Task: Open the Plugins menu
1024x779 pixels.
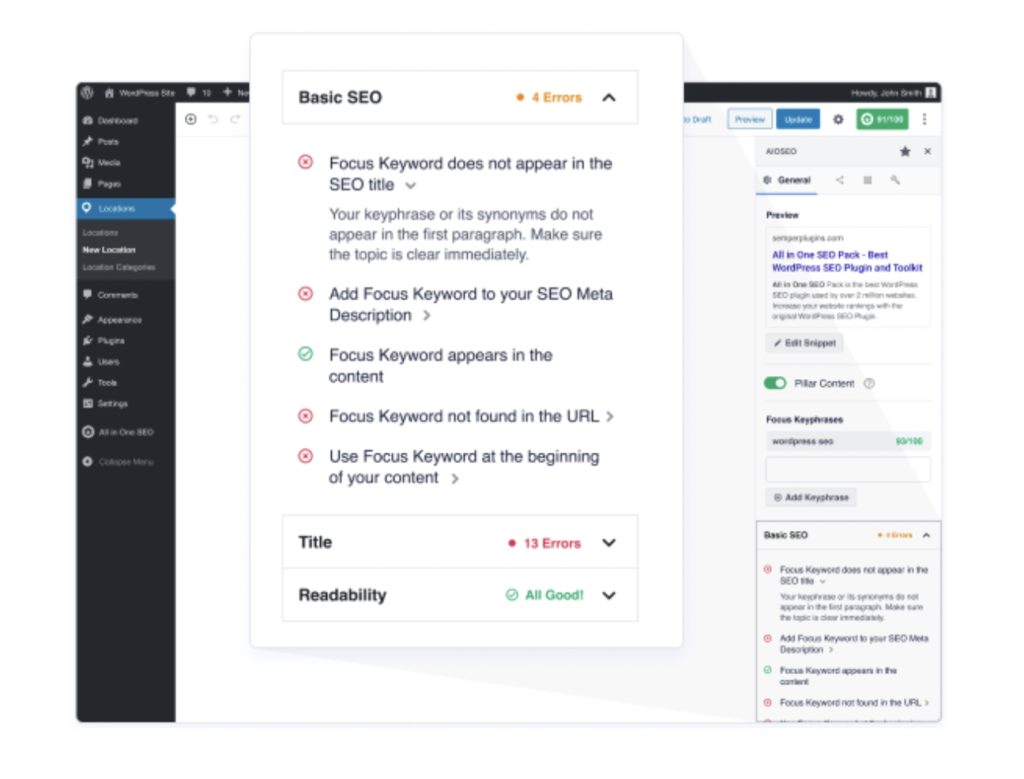Action: 104,341
